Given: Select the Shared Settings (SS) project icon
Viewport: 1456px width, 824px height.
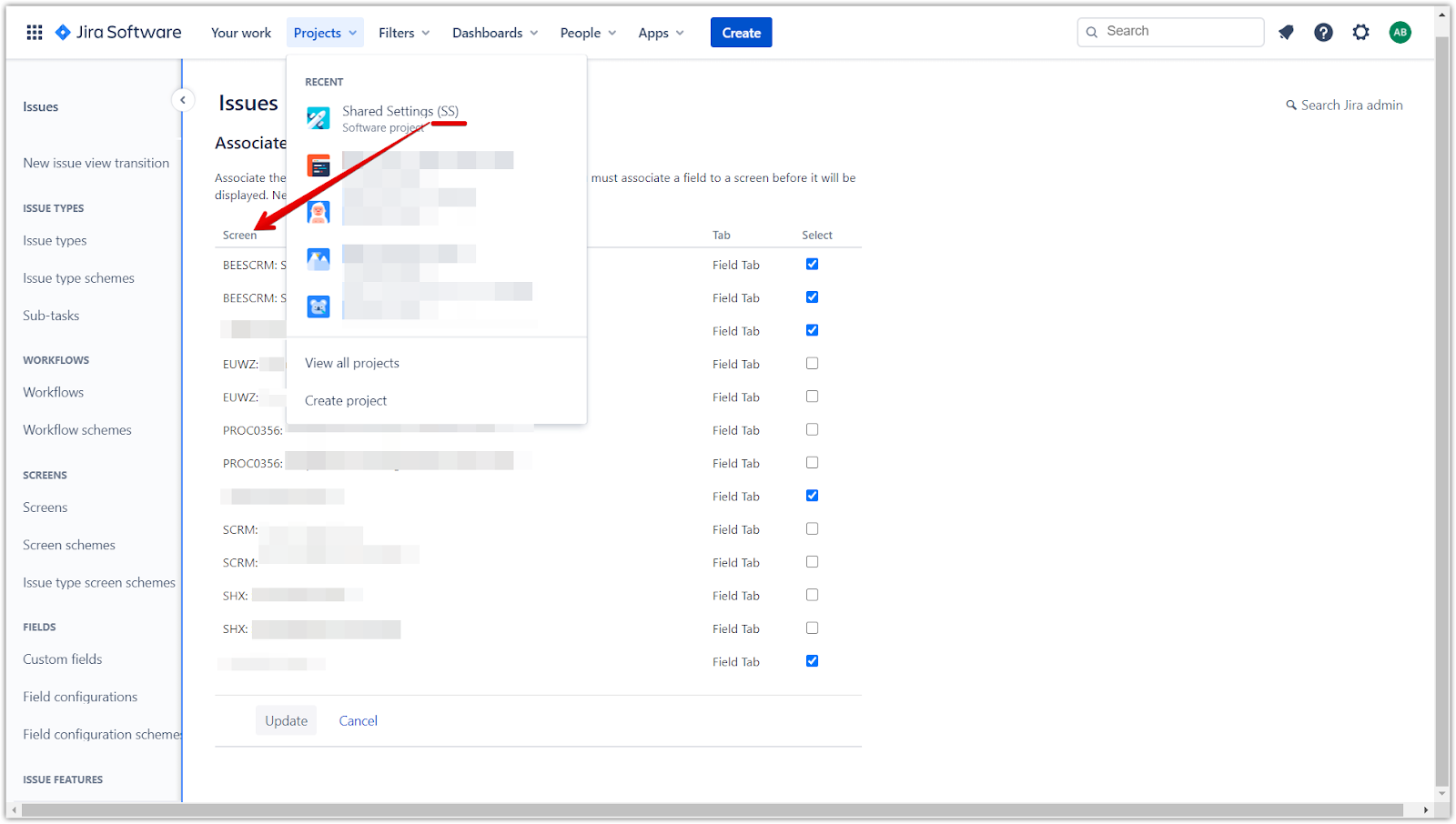Looking at the screenshot, I should [318, 118].
